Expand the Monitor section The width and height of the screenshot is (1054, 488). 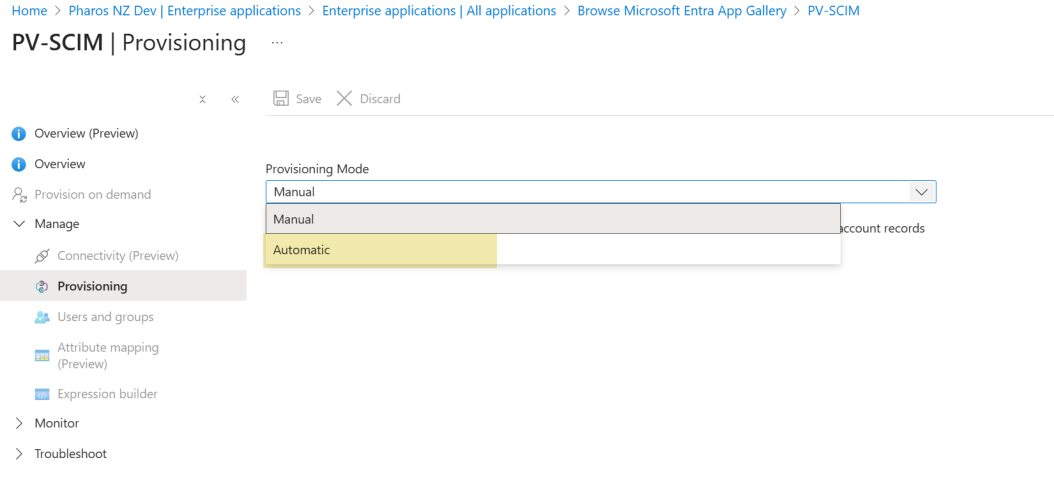pyautogui.click(x=19, y=424)
